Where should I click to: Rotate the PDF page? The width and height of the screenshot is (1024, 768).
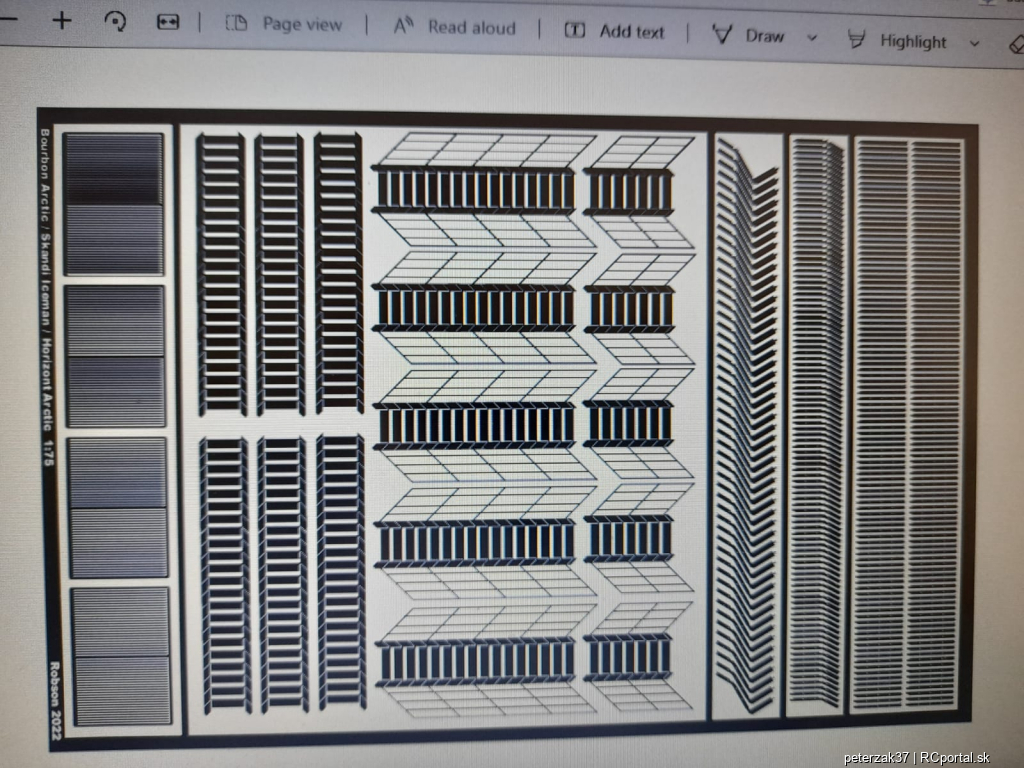coord(115,22)
